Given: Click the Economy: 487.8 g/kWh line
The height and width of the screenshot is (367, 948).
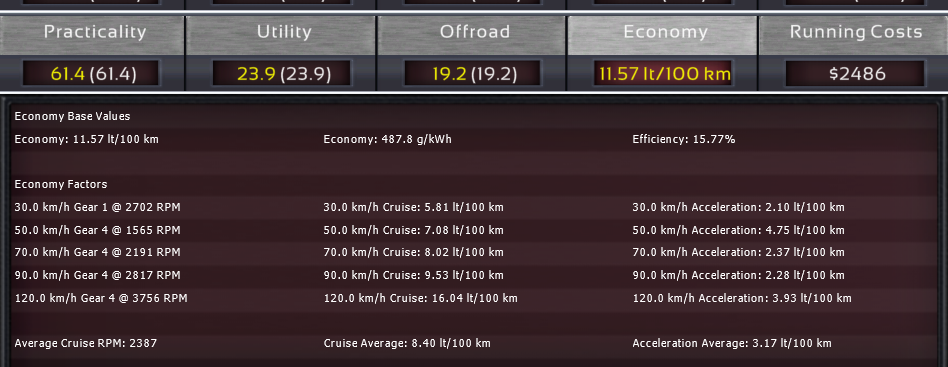Looking at the screenshot, I should 388,139.
